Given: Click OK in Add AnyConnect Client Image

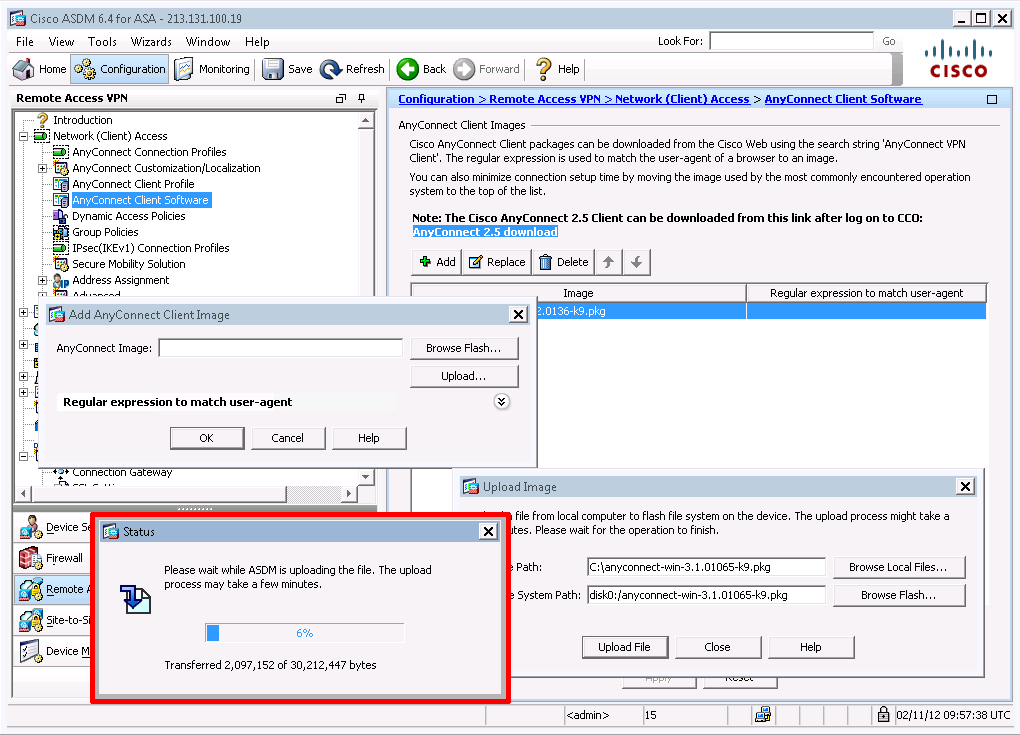Looking at the screenshot, I should pyautogui.click(x=207, y=438).
